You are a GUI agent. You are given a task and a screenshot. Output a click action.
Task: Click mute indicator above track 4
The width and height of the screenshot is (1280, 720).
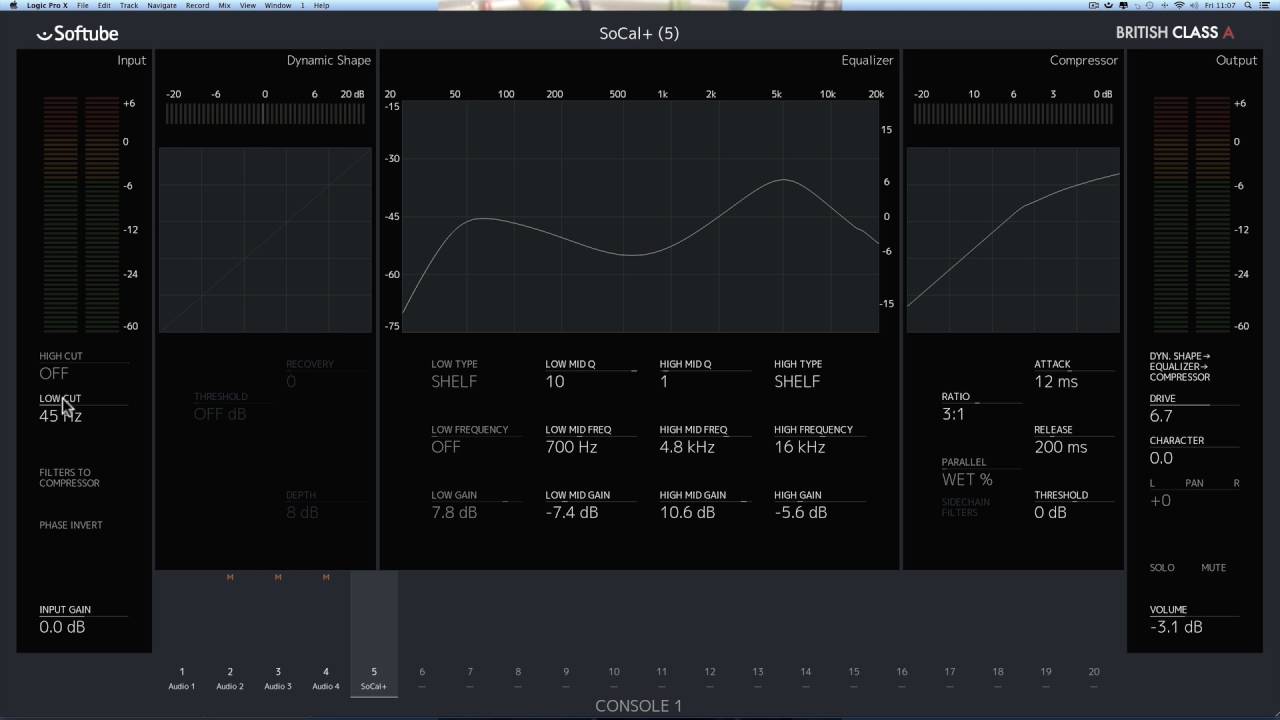click(x=326, y=577)
